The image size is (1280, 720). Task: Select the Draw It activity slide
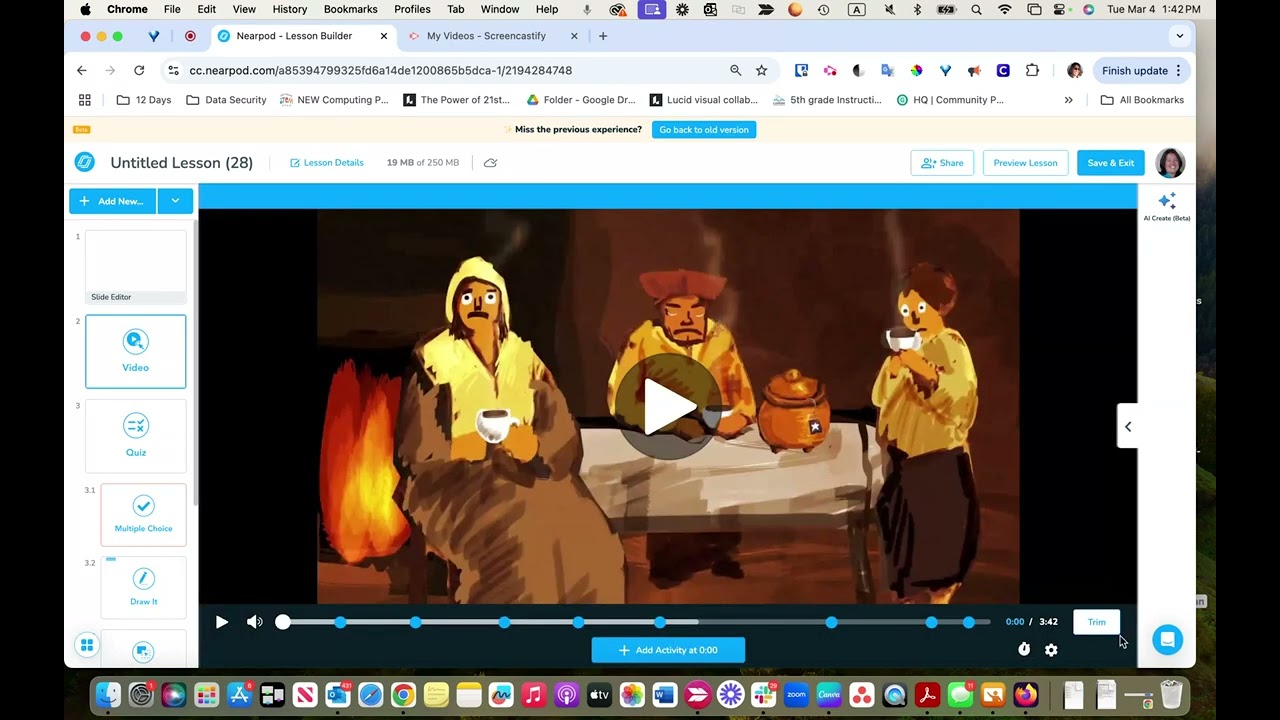pyautogui.click(x=143, y=587)
